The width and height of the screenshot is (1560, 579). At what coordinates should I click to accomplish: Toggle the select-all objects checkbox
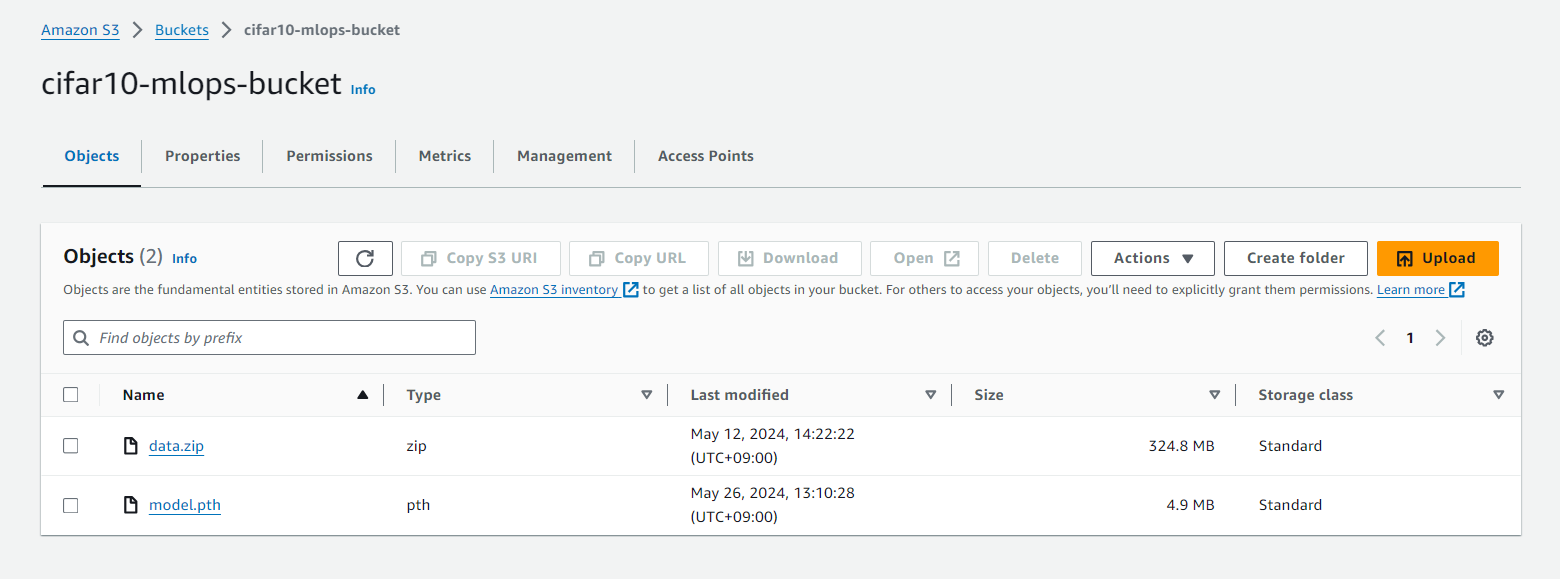71,395
